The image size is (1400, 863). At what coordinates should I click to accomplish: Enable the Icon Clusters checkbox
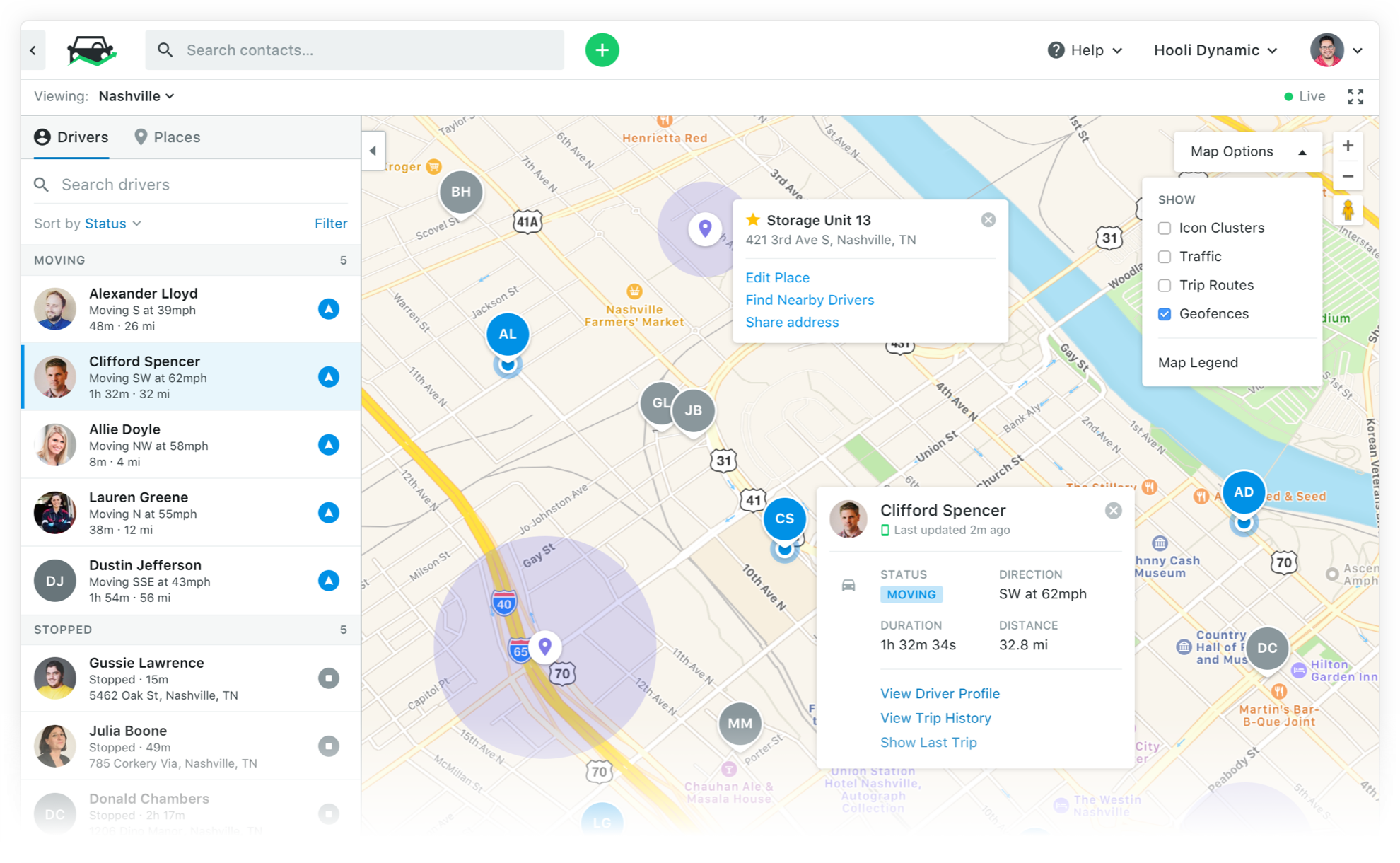[1165, 228]
